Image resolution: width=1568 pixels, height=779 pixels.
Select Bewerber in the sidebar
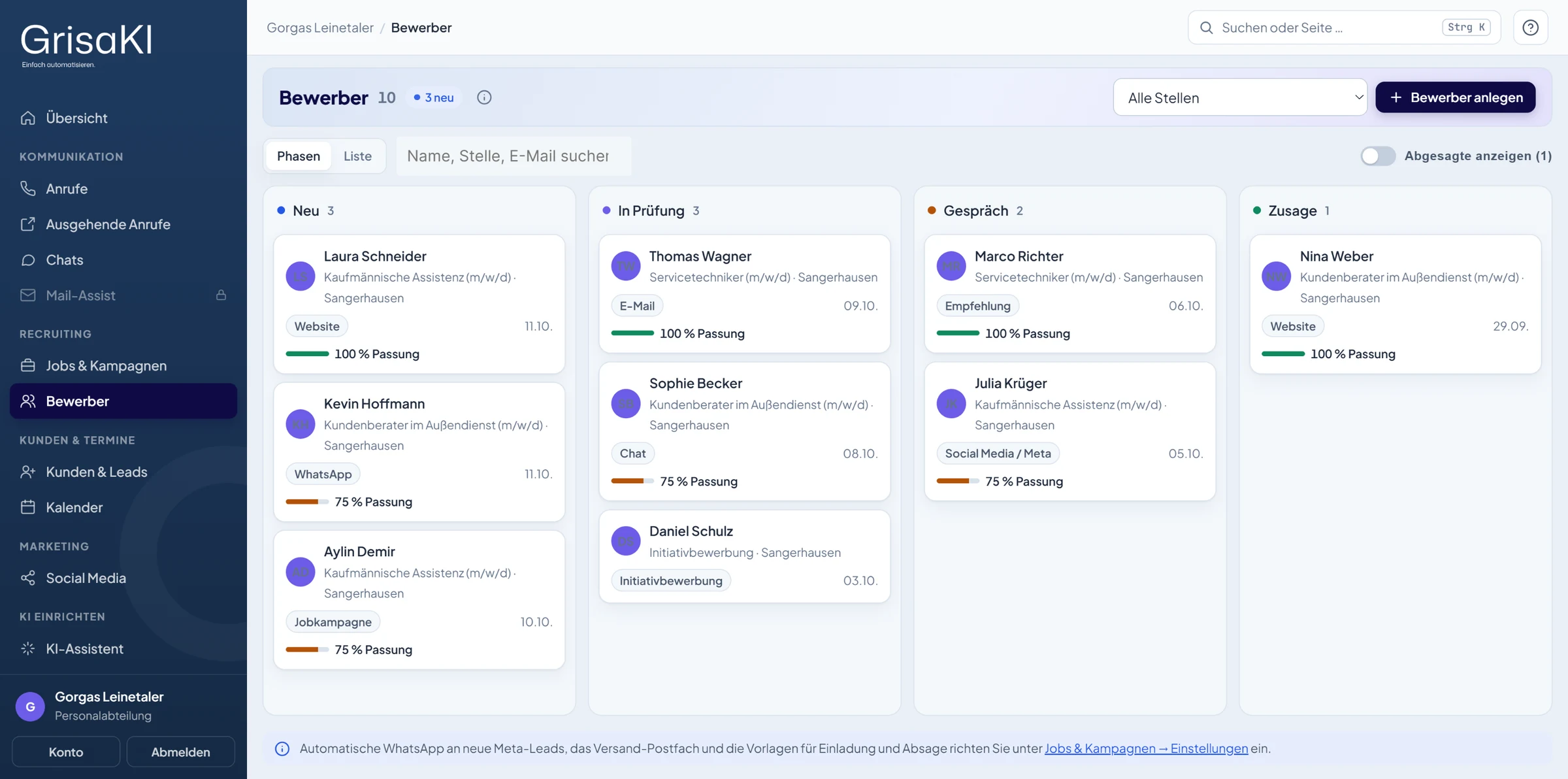123,401
